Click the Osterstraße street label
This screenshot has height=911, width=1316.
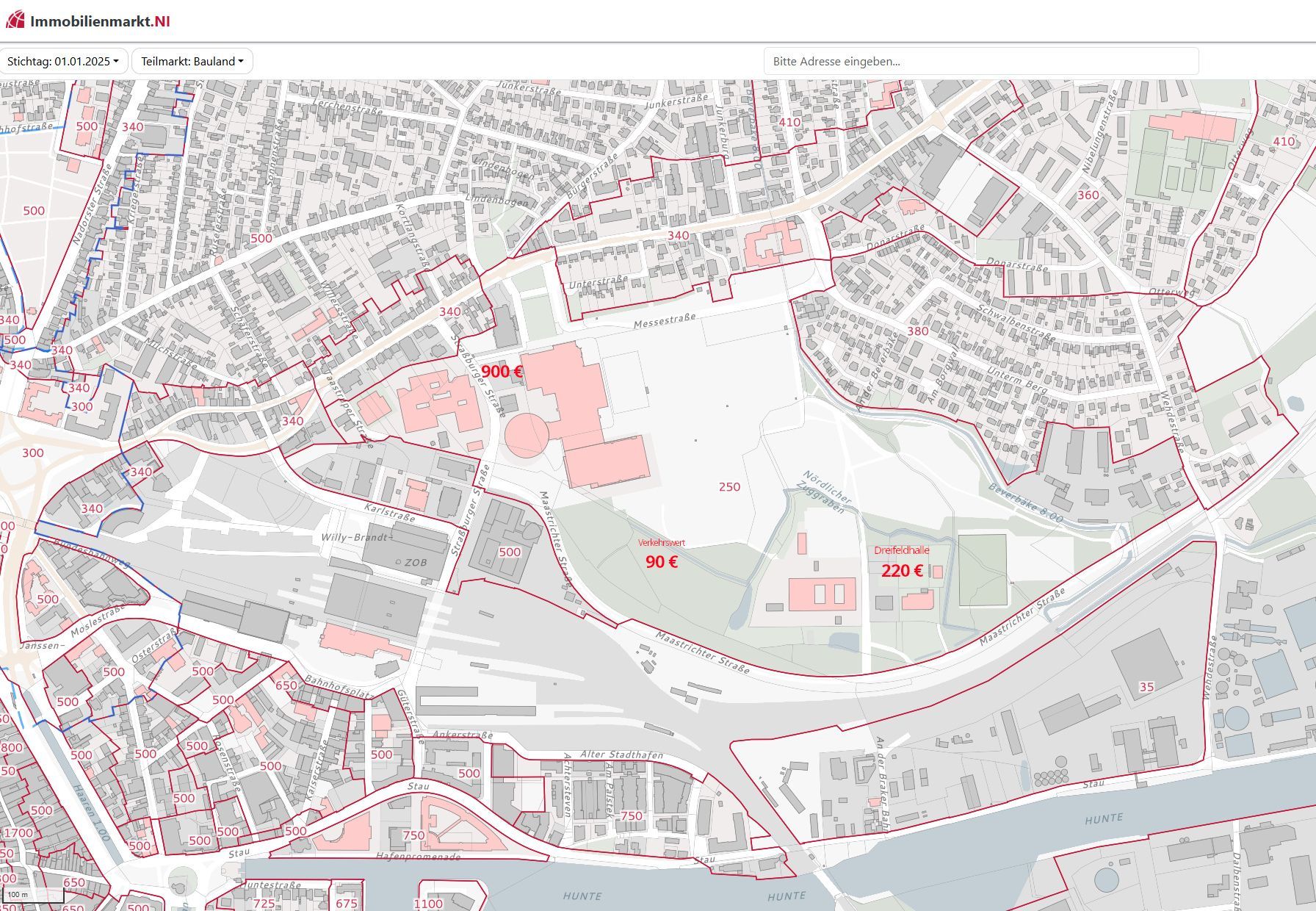pos(154,644)
